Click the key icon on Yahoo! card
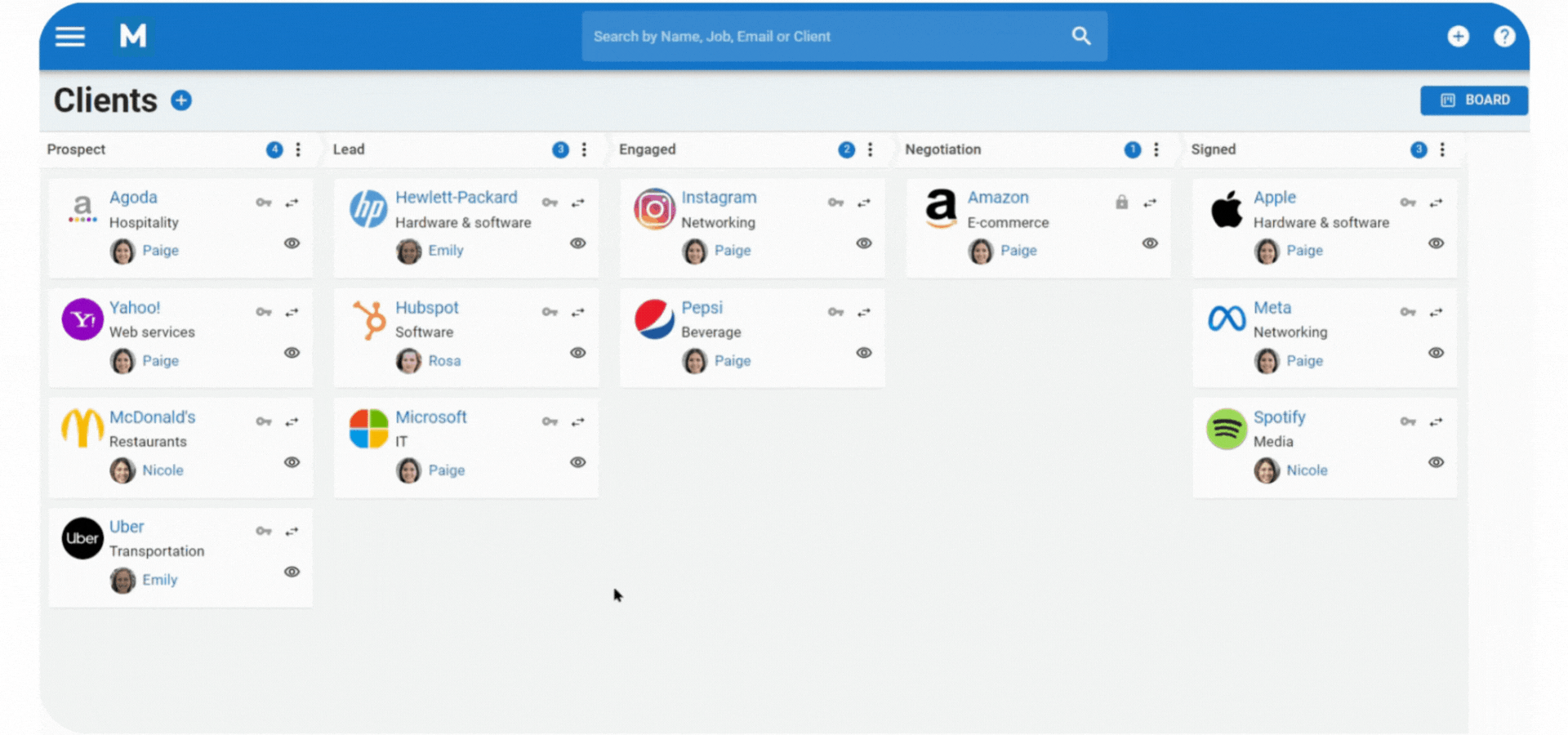Image resolution: width=1568 pixels, height=735 pixels. (x=264, y=312)
